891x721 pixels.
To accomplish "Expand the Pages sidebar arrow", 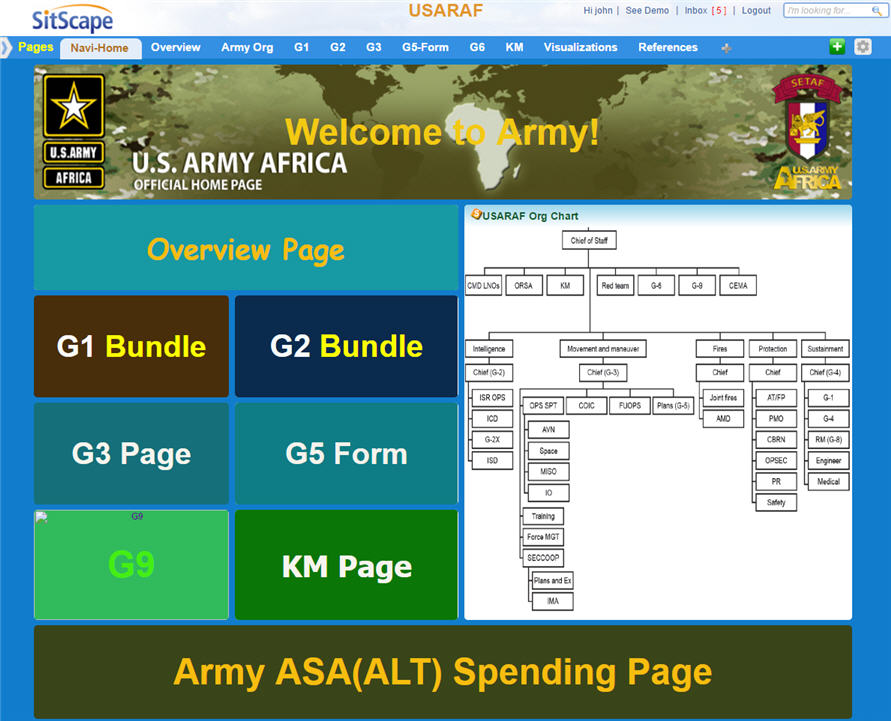I will click(x=6, y=47).
